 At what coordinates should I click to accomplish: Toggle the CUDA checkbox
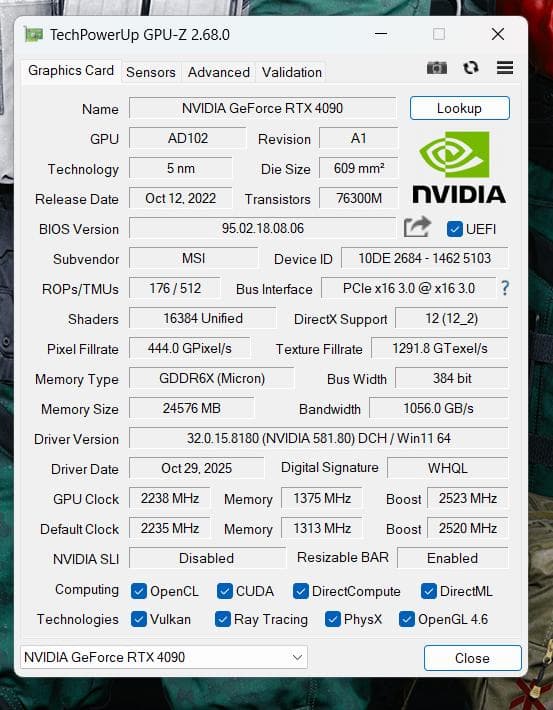(x=225, y=591)
